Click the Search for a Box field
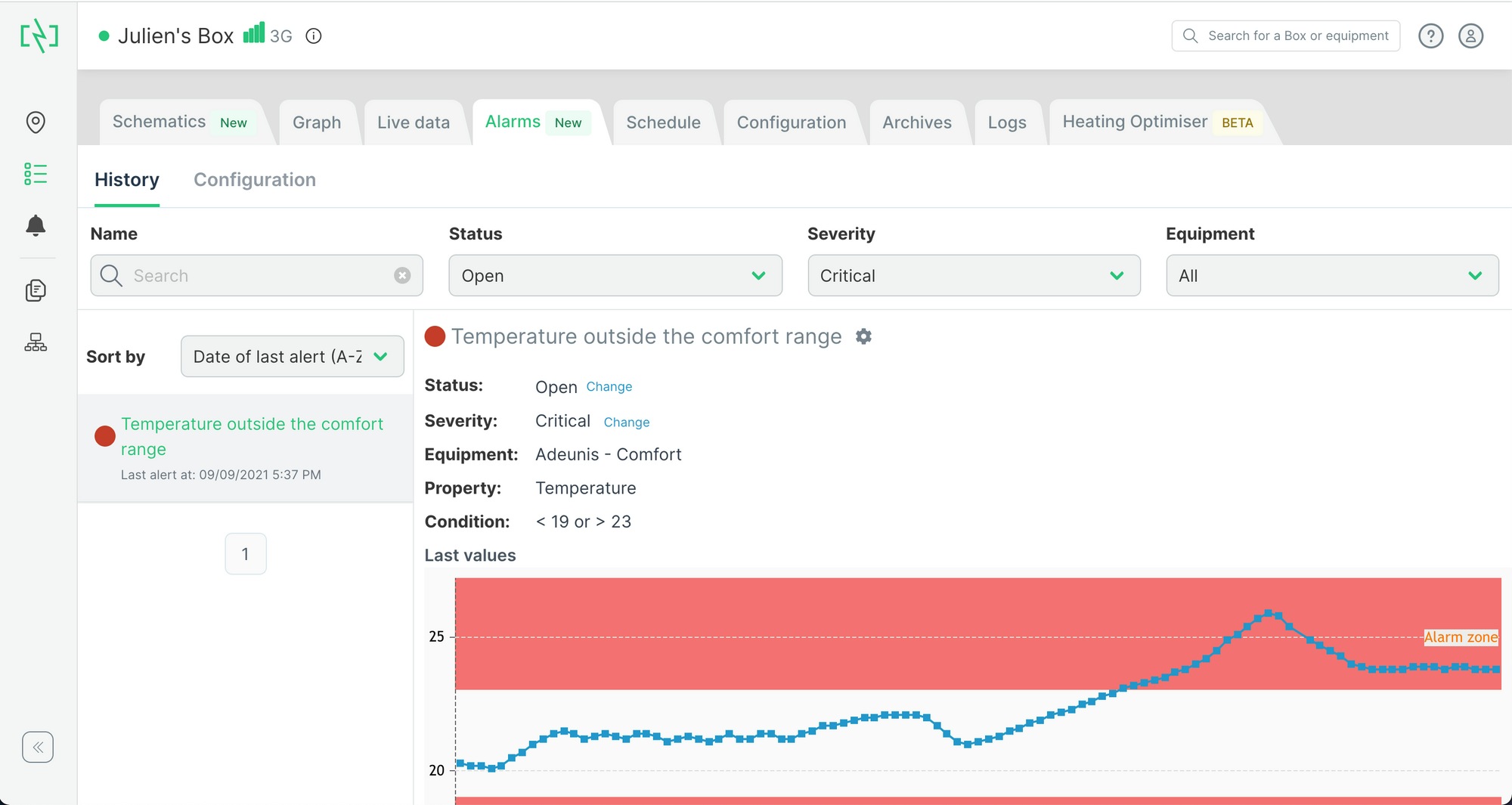 point(1297,36)
